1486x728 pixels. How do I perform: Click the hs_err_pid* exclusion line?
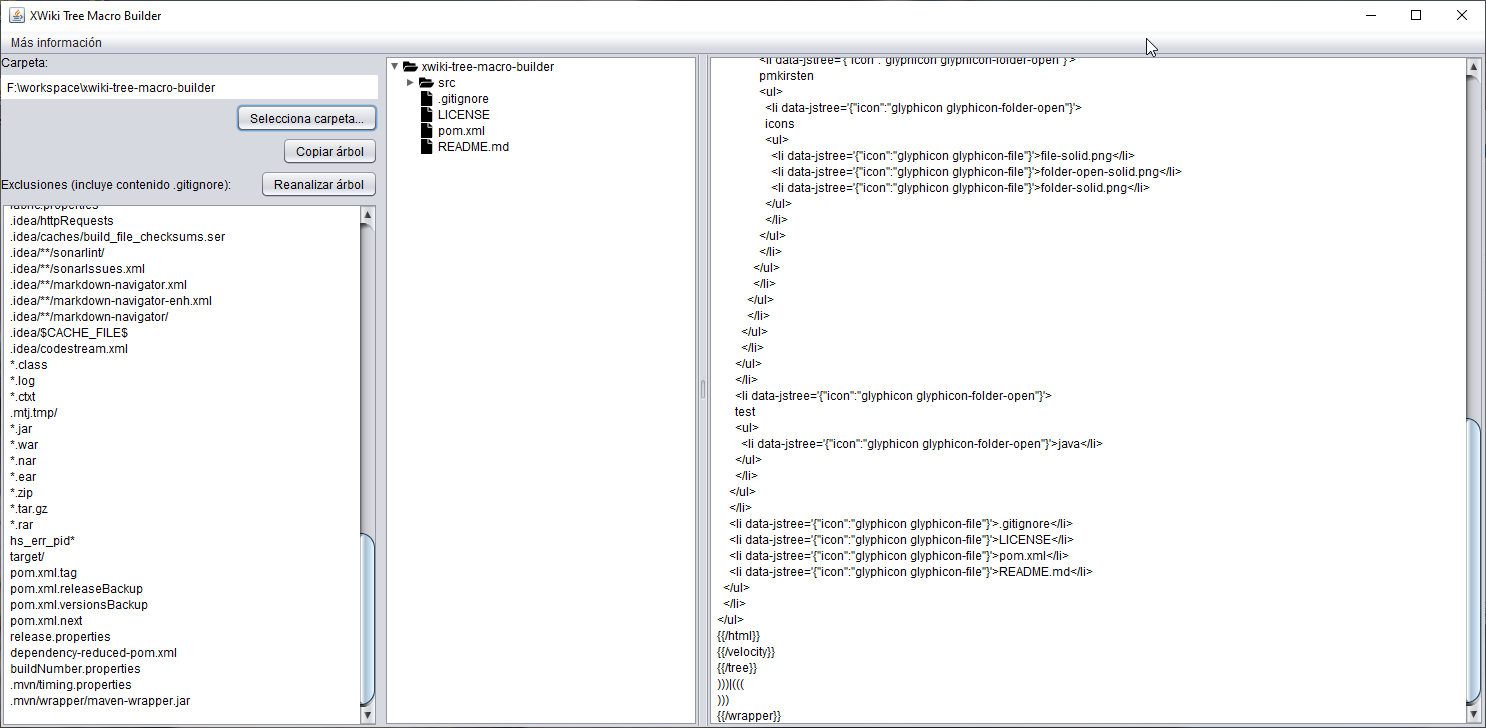click(x=42, y=541)
